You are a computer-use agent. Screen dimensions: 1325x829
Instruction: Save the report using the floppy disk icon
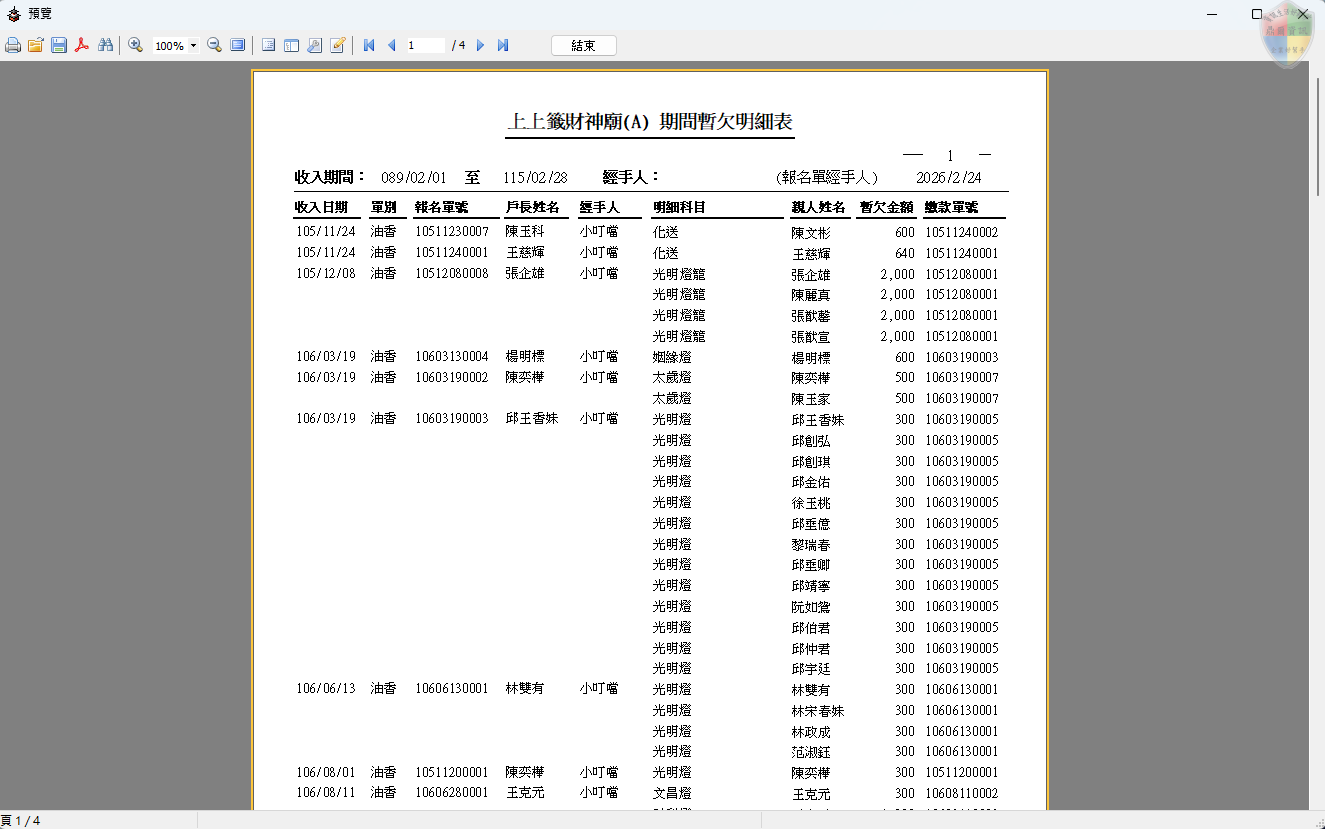tap(59, 45)
